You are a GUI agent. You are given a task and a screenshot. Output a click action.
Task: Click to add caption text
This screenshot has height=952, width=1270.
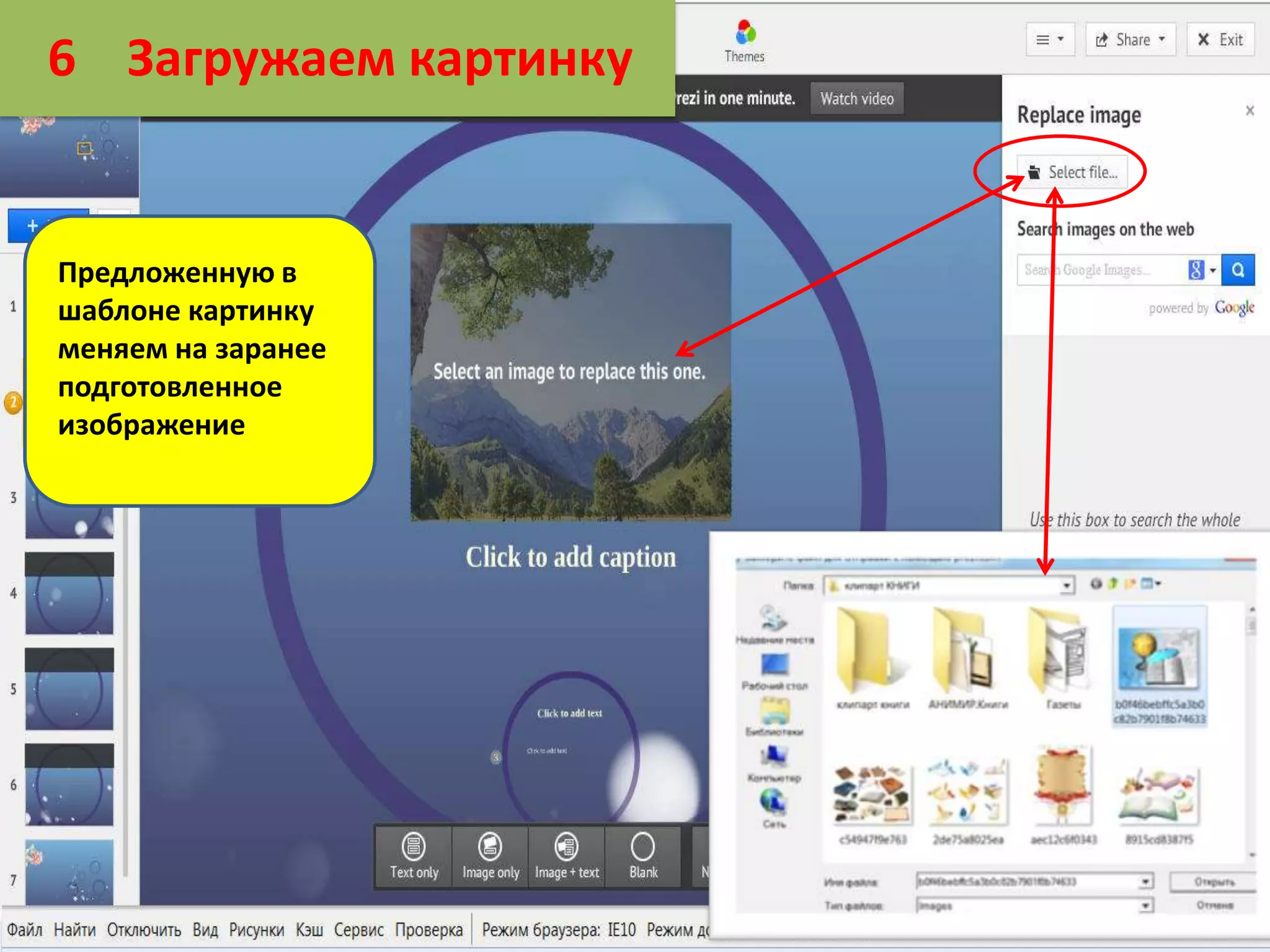[x=571, y=557]
